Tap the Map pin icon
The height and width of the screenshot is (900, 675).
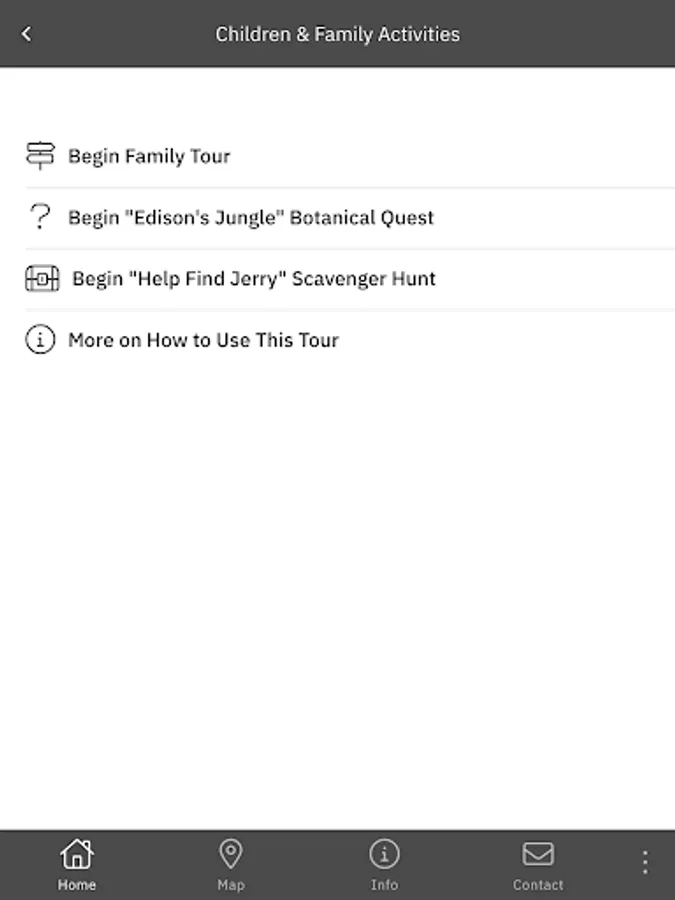231,854
